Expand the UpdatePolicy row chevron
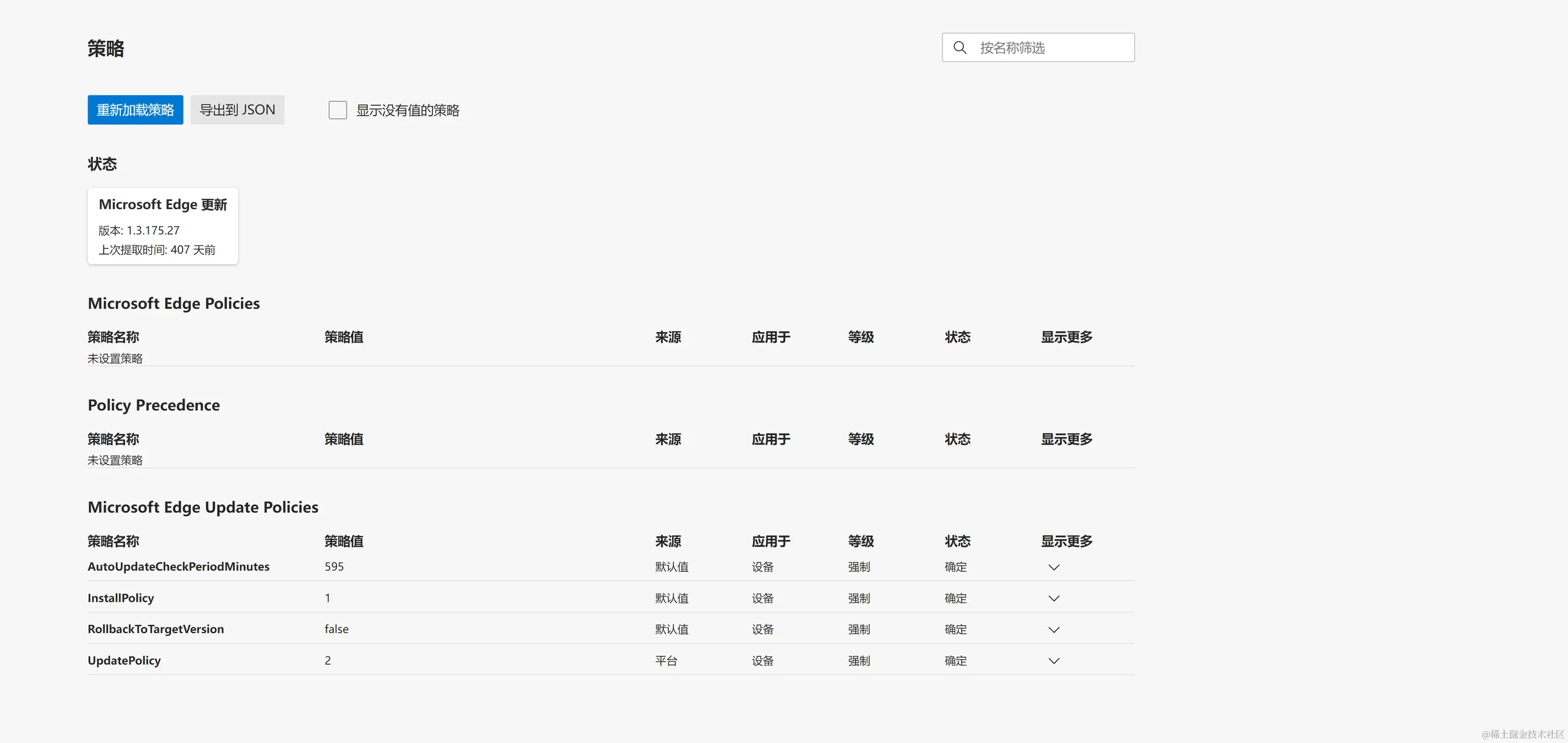Image resolution: width=1568 pixels, height=743 pixels. click(x=1054, y=661)
